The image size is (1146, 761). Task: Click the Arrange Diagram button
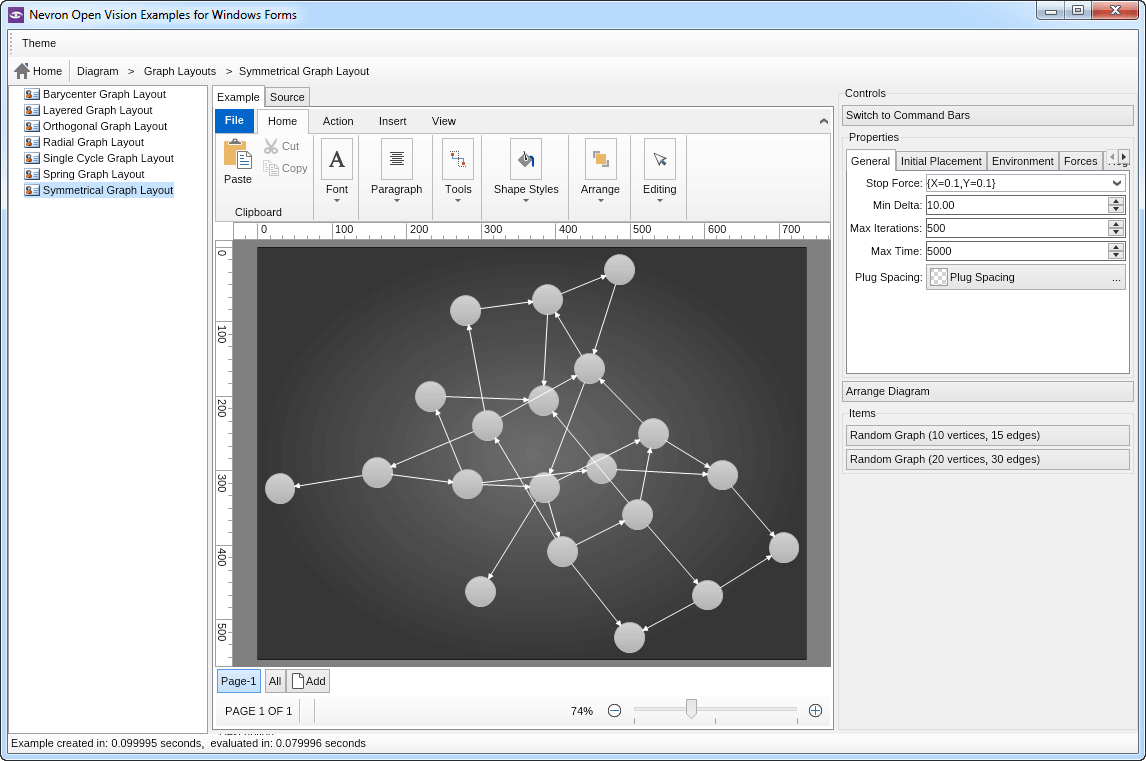point(987,391)
